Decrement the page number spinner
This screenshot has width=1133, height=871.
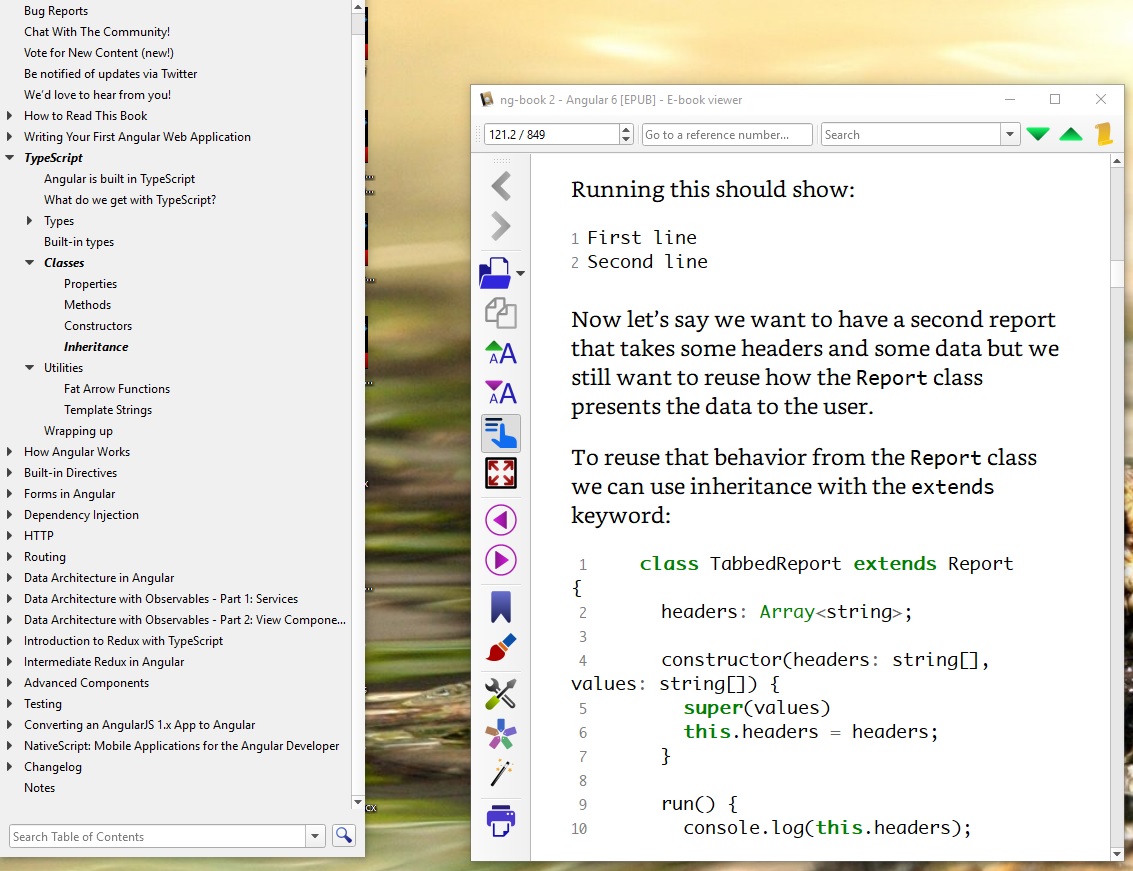click(626, 140)
